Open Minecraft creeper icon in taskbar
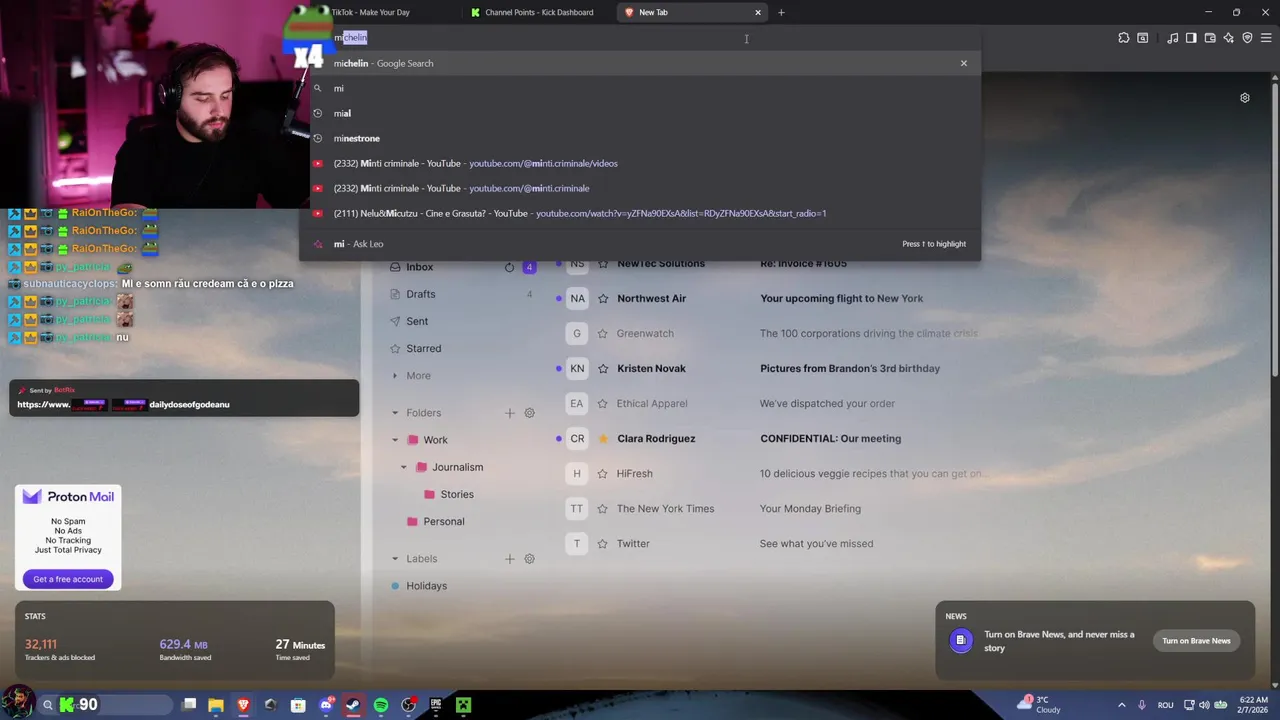The height and width of the screenshot is (720, 1280). (463, 705)
